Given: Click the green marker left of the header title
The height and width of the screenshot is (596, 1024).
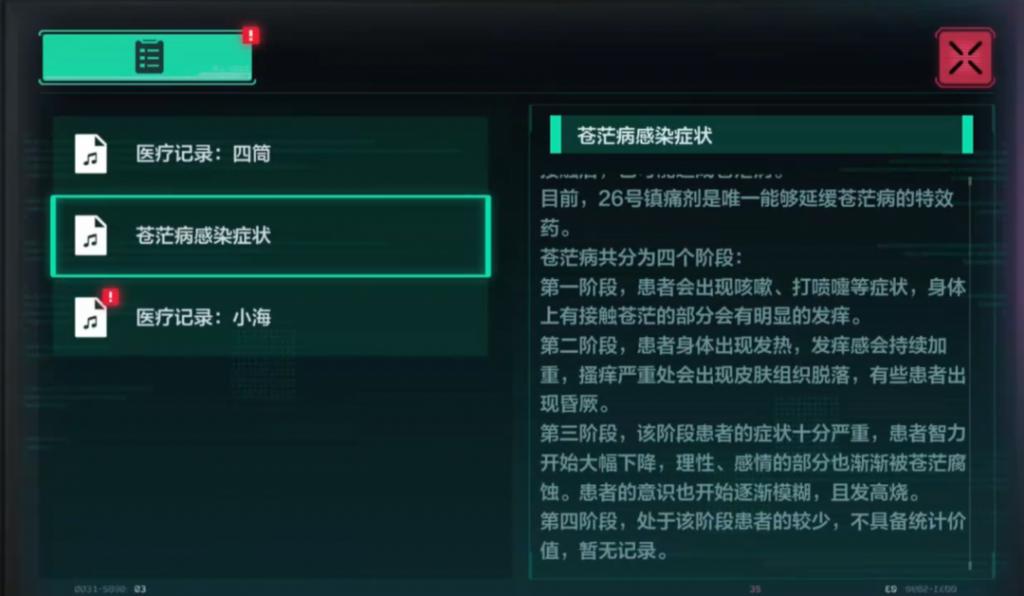Looking at the screenshot, I should (555, 135).
